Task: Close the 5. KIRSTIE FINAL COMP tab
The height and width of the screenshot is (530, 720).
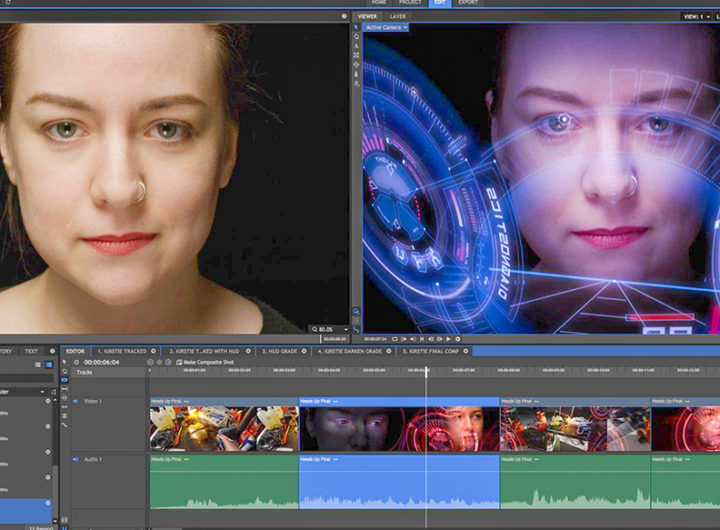Action: tap(466, 351)
